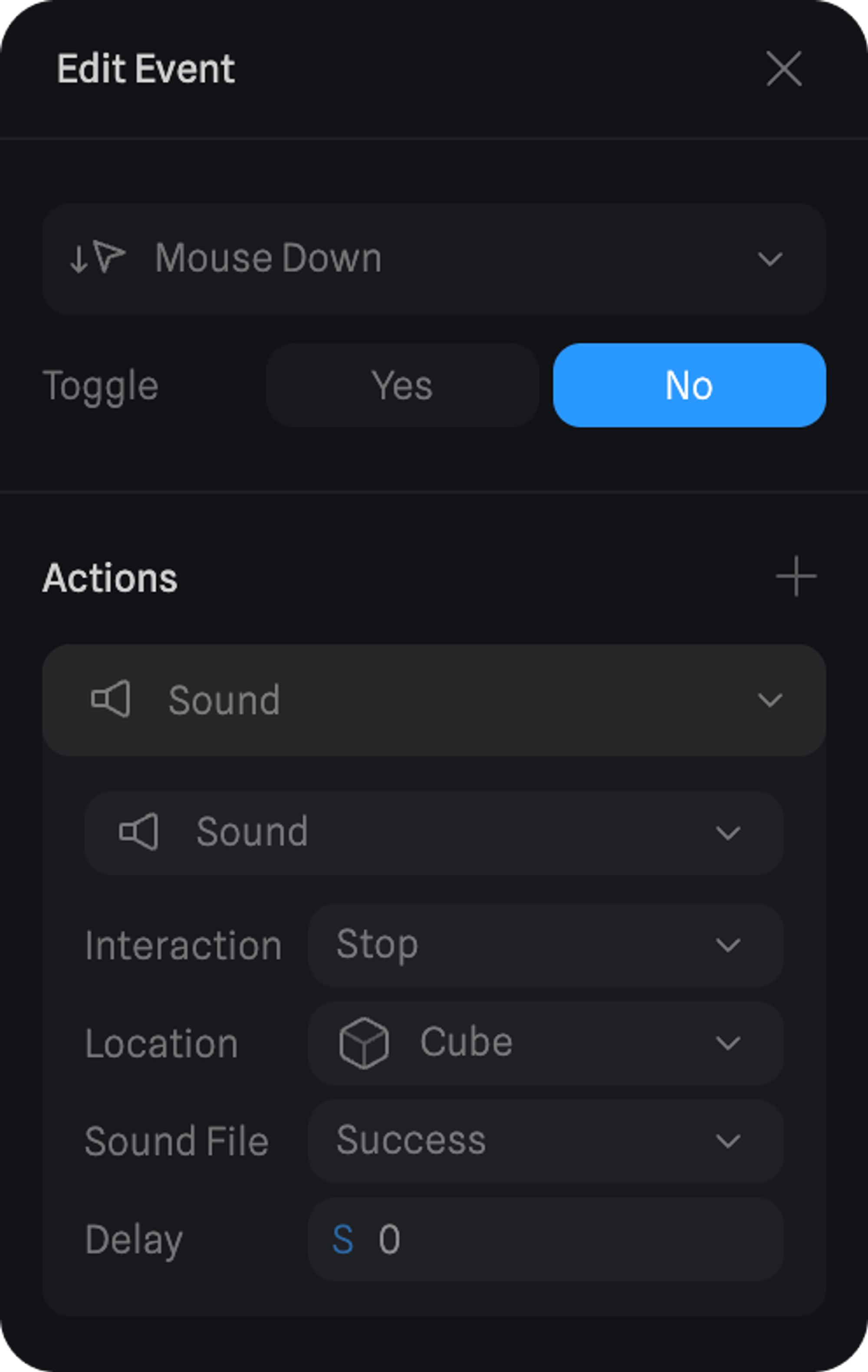The width and height of the screenshot is (868, 1372).
Task: Add a new action with plus icon
Action: click(796, 576)
